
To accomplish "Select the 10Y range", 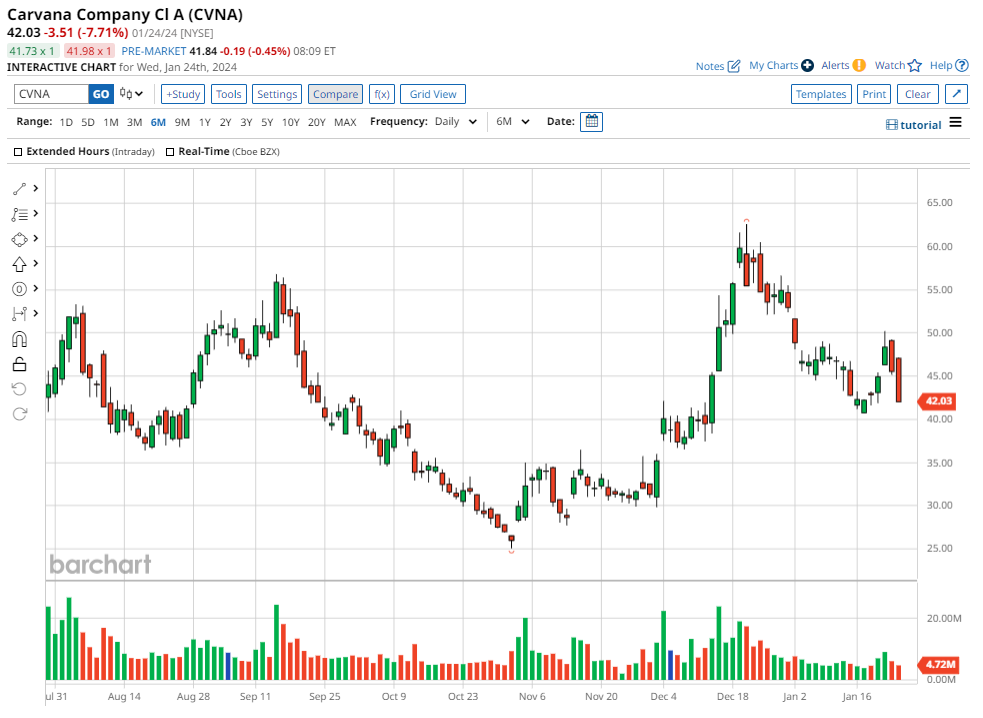I will 291,122.
